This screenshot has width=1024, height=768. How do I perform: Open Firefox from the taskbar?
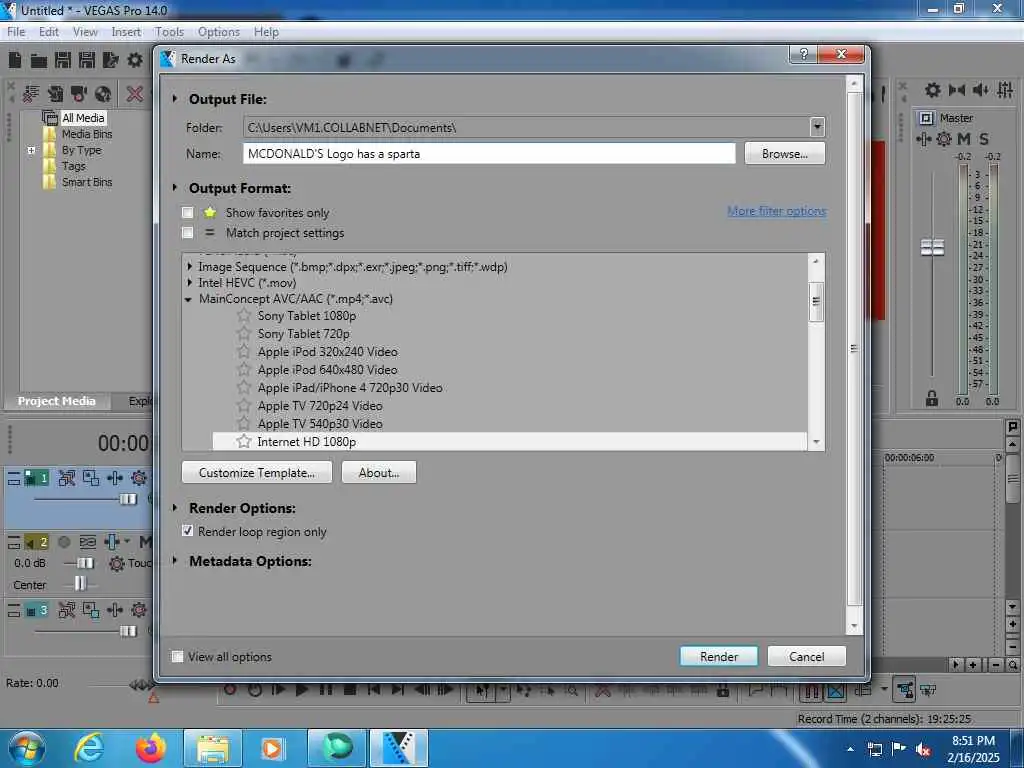click(x=151, y=748)
